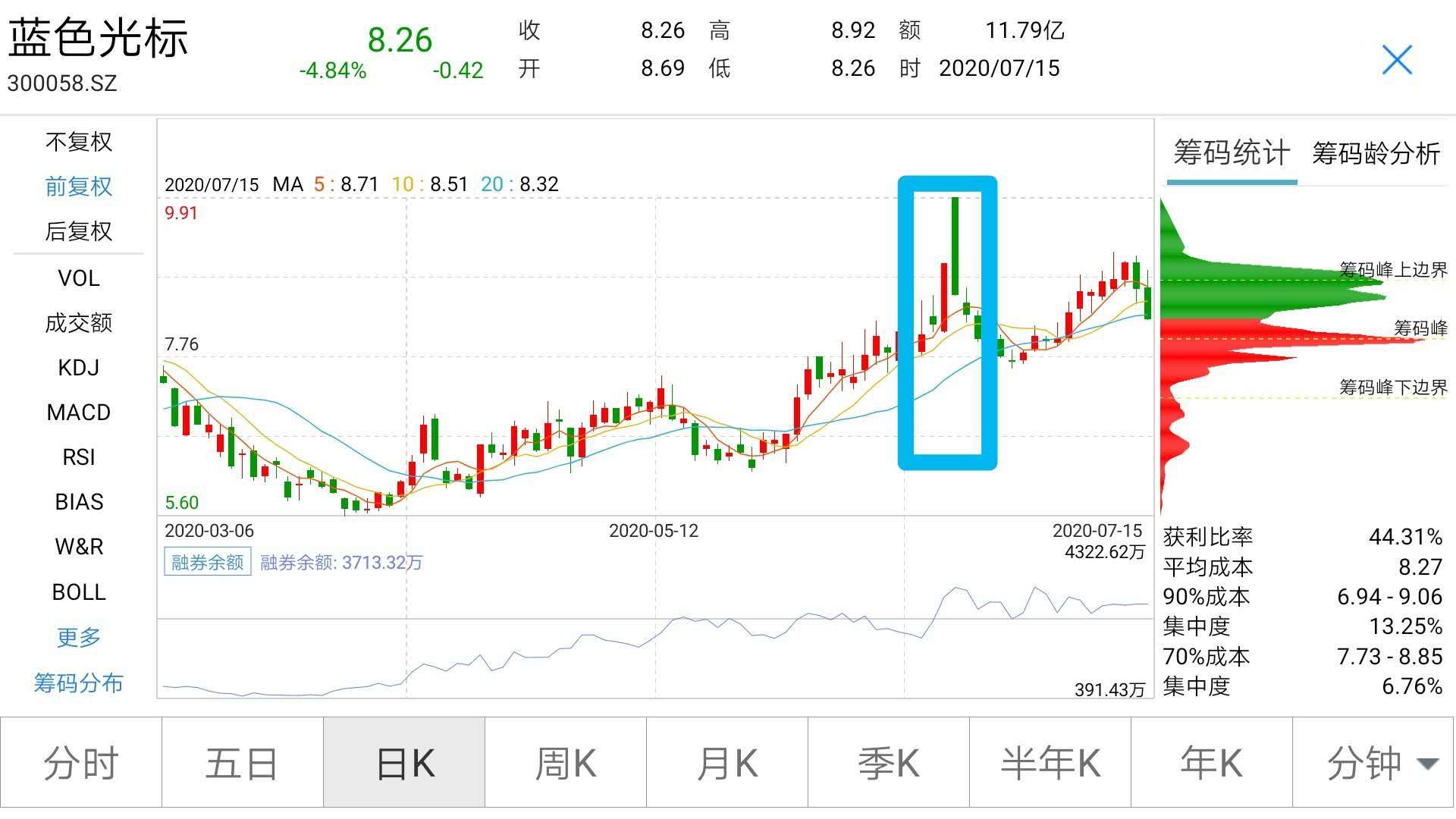Click the 融券余额 label button
1456x819 pixels.
207,562
